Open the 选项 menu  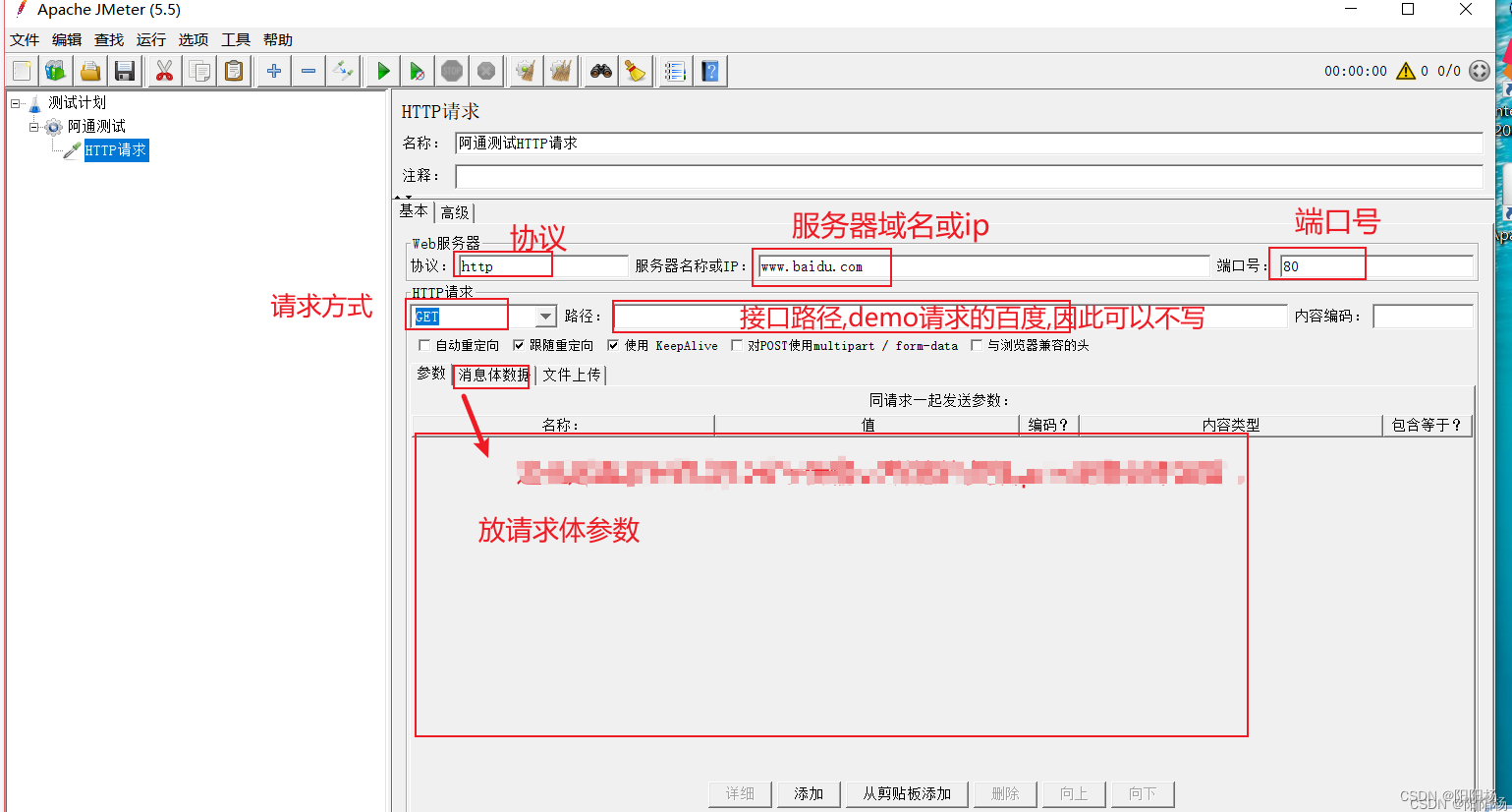point(194,40)
